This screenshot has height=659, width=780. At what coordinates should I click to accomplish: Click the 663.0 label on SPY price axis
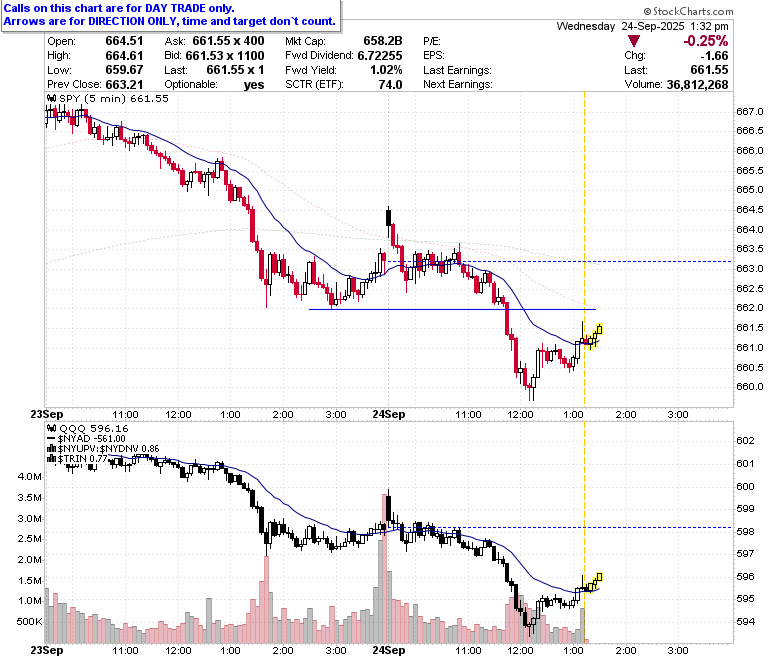[750, 269]
